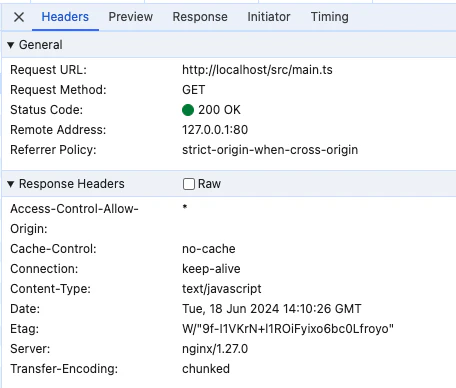Open the Response tab

[x=200, y=17]
